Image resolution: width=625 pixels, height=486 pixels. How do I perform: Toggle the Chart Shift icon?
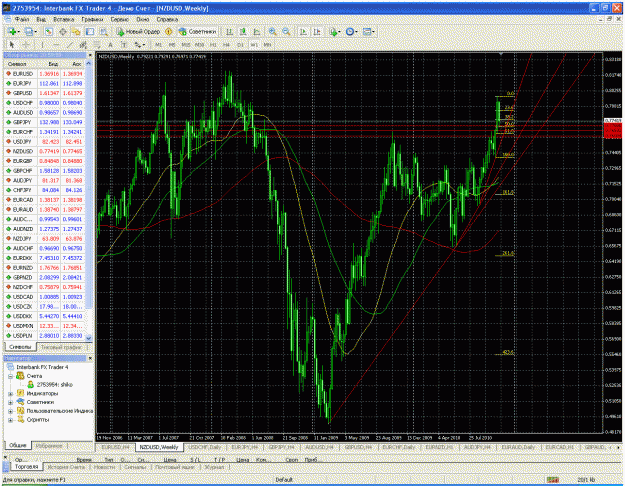pos(317,31)
